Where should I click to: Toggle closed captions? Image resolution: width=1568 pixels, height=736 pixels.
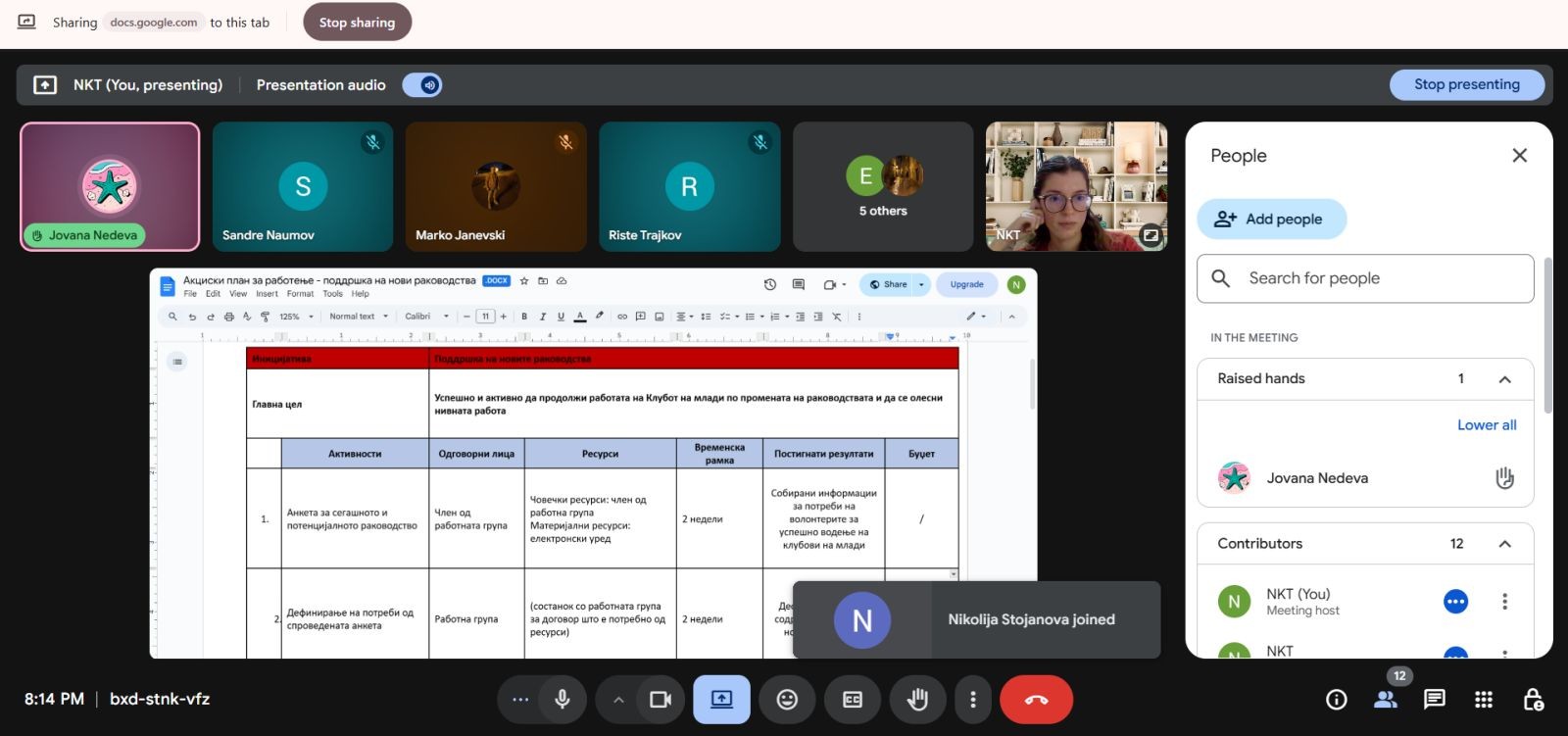pos(853,700)
